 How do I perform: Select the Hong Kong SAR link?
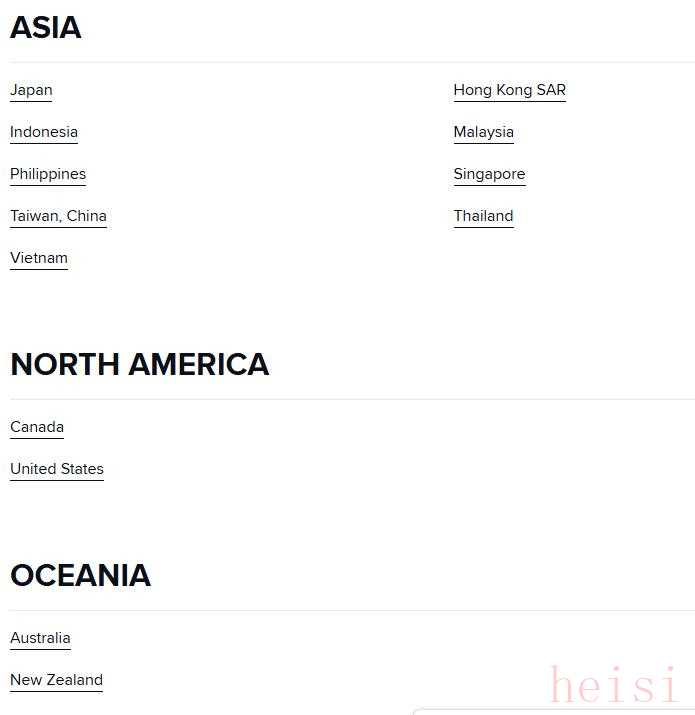click(x=509, y=90)
